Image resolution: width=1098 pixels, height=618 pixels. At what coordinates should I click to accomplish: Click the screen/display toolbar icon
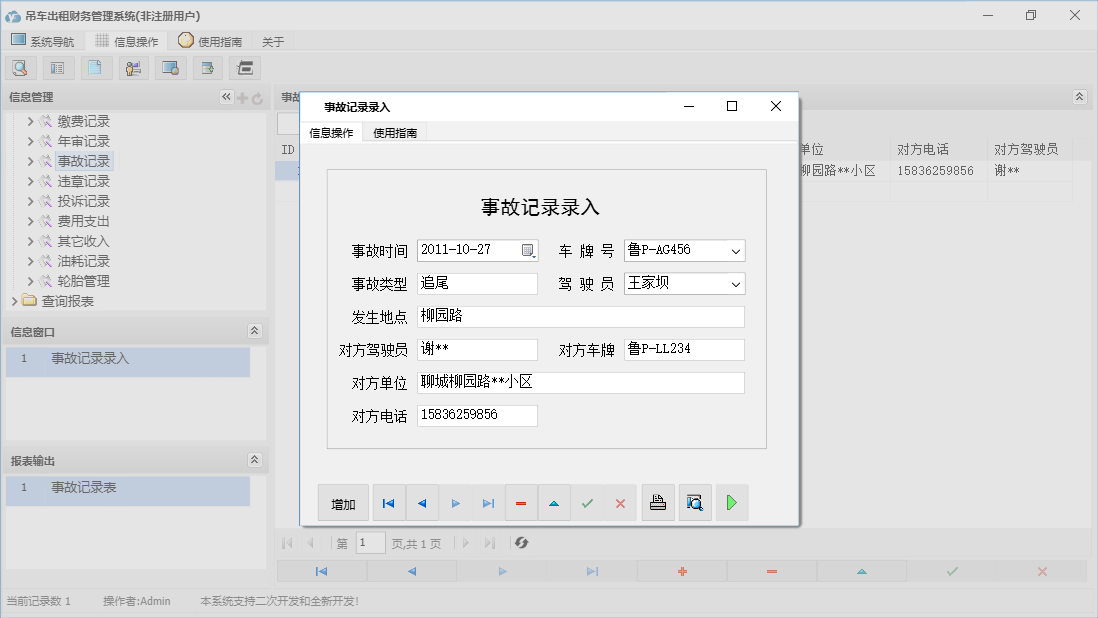[x=170, y=67]
